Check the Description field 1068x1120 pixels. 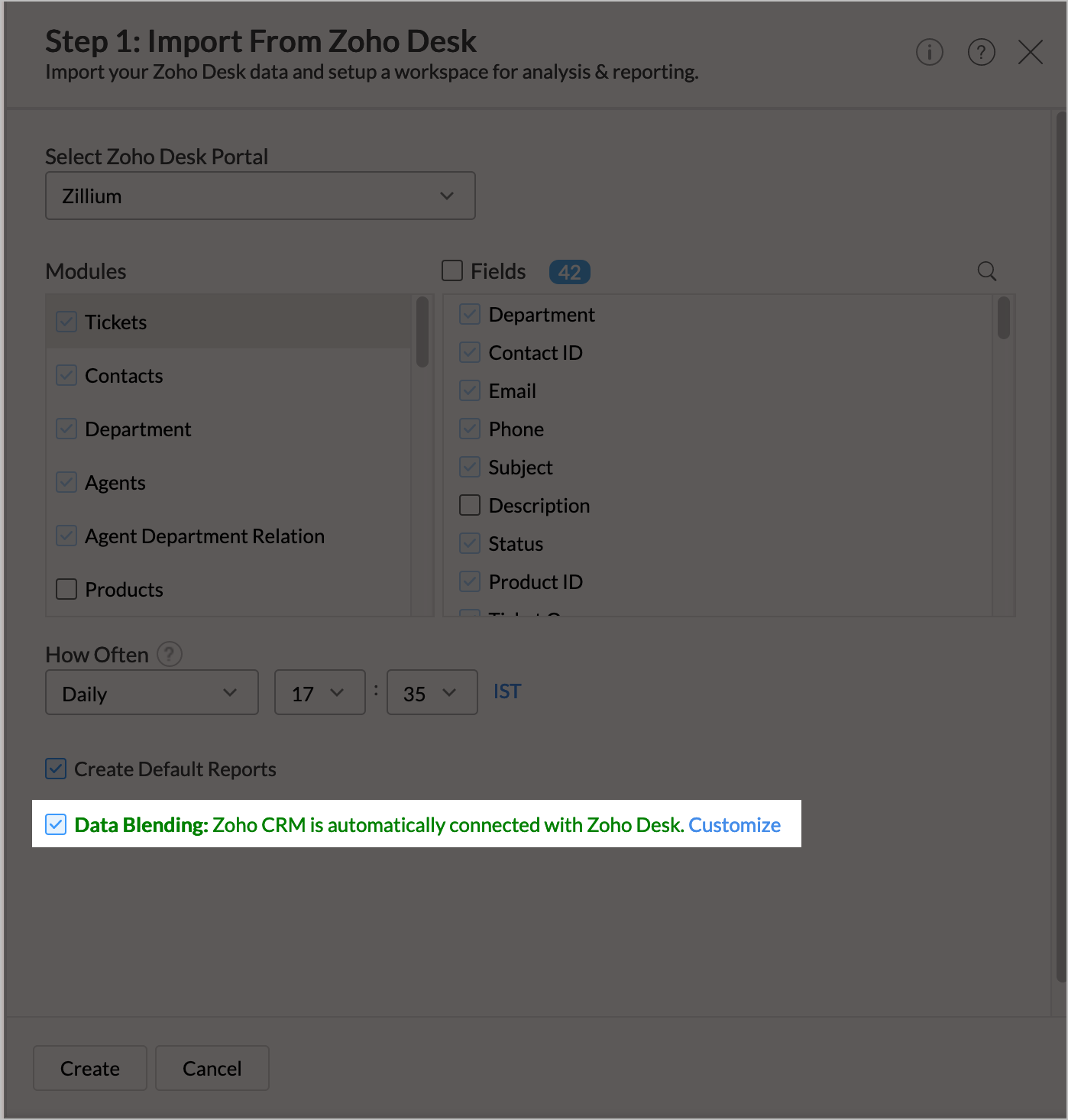click(470, 505)
